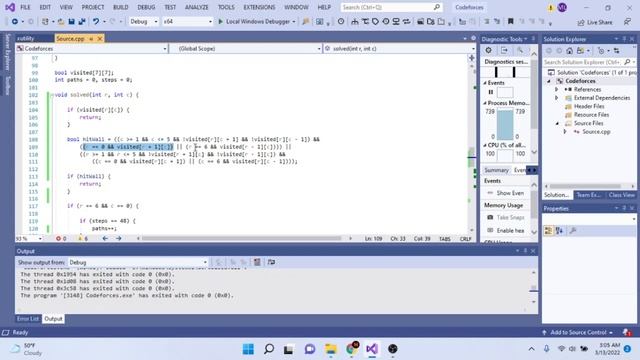
Task: Expand the References node
Action: 556,89
